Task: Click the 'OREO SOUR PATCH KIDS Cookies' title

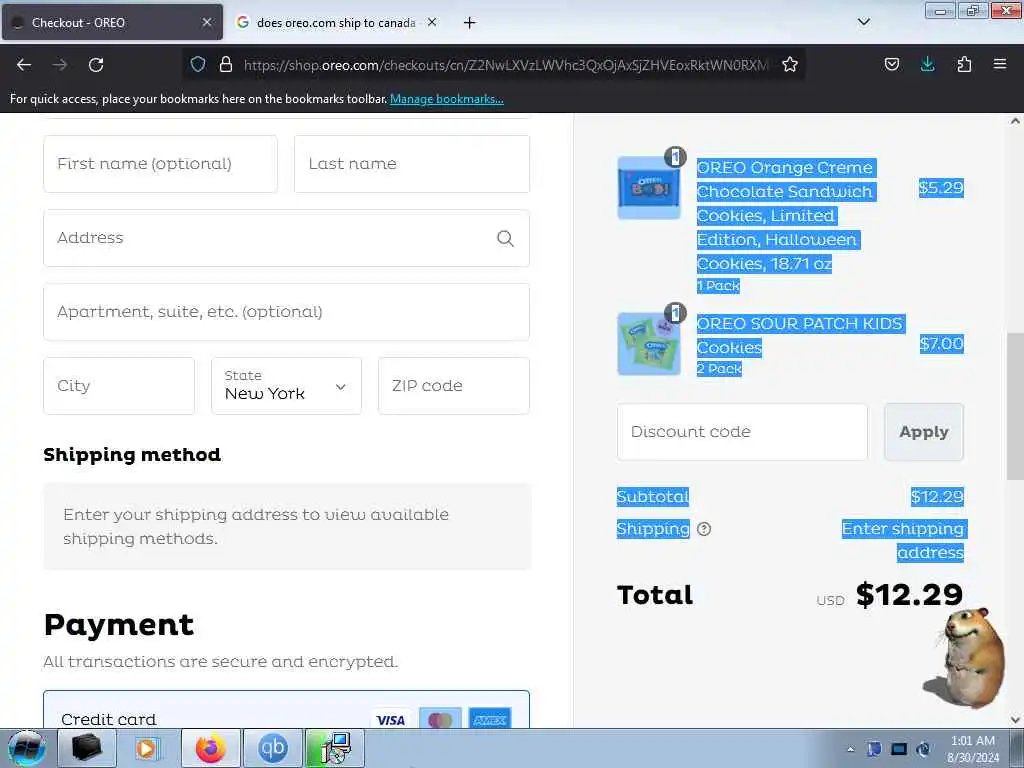Action: (x=800, y=336)
